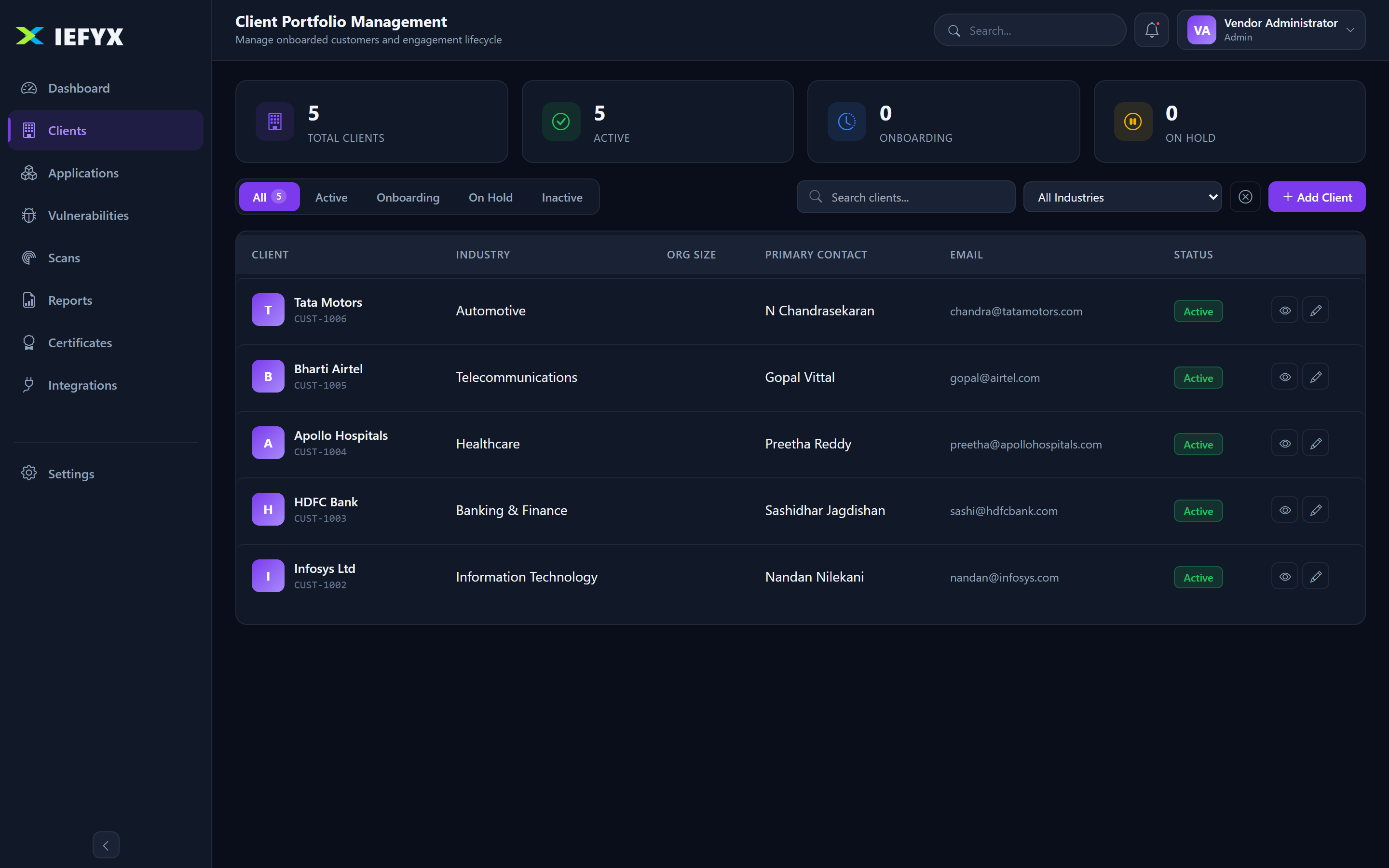Open Applications from the sidebar
Image resolution: width=1389 pixels, height=868 pixels.
coord(106,173)
